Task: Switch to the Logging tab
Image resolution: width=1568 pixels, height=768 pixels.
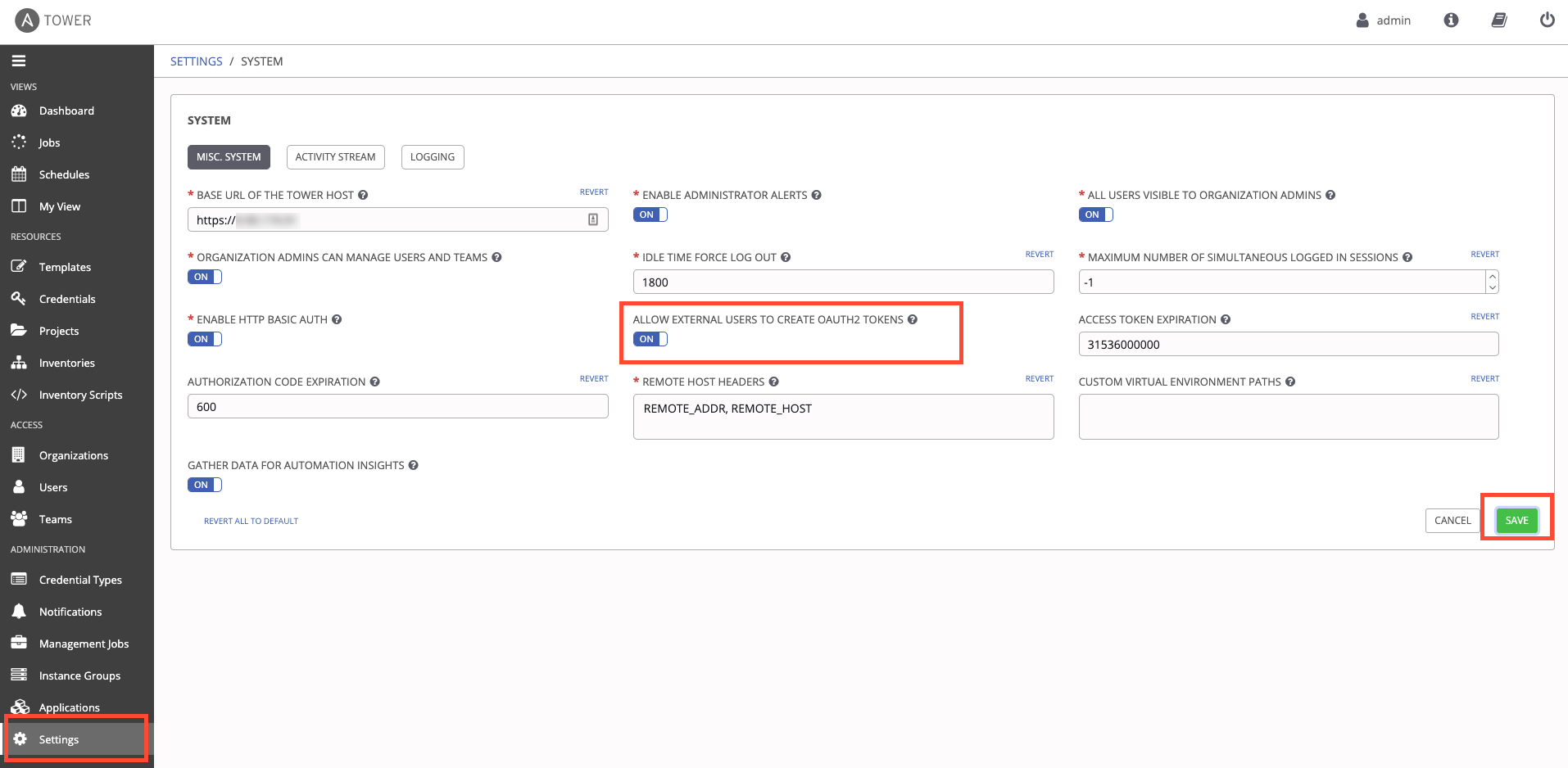Action: (433, 157)
